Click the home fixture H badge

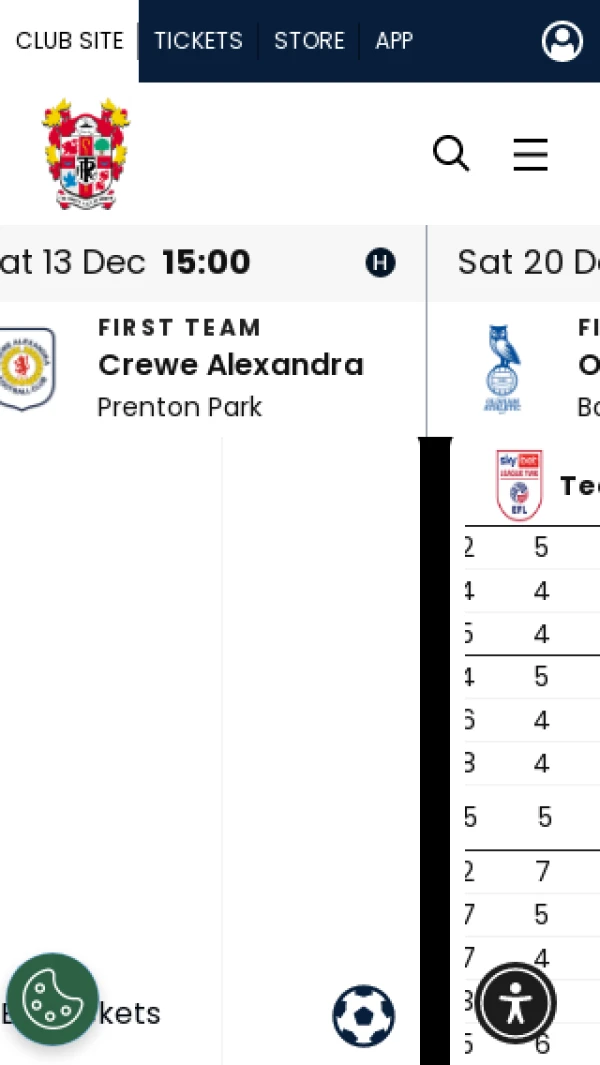click(x=380, y=263)
